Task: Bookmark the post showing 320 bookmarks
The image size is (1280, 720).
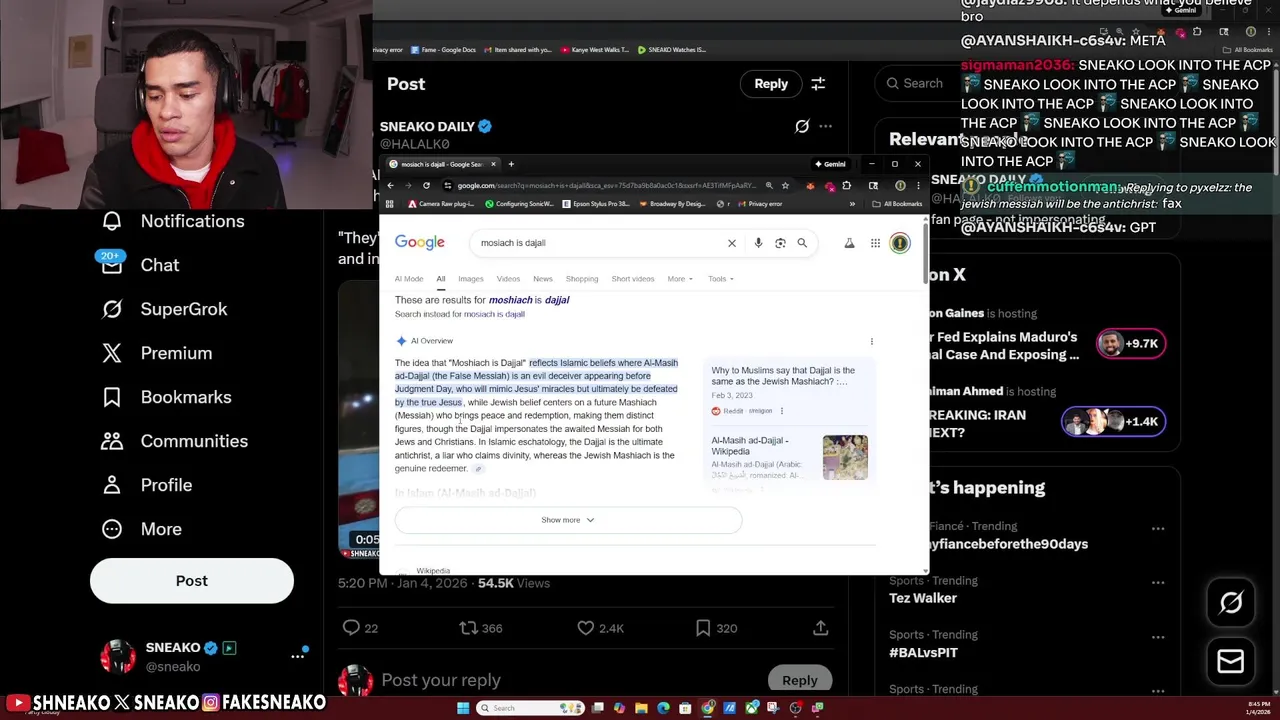Action: (703, 628)
